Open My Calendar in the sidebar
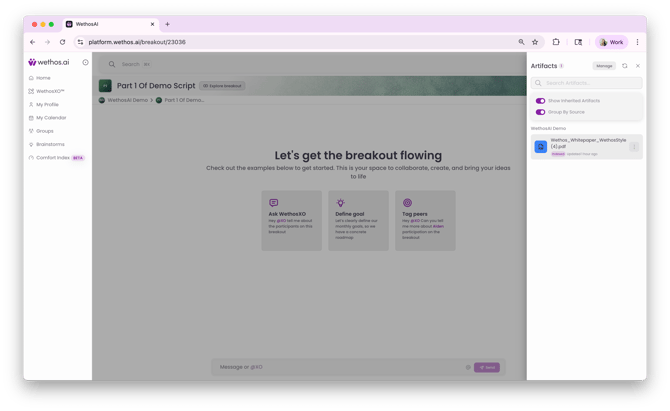 [50, 118]
